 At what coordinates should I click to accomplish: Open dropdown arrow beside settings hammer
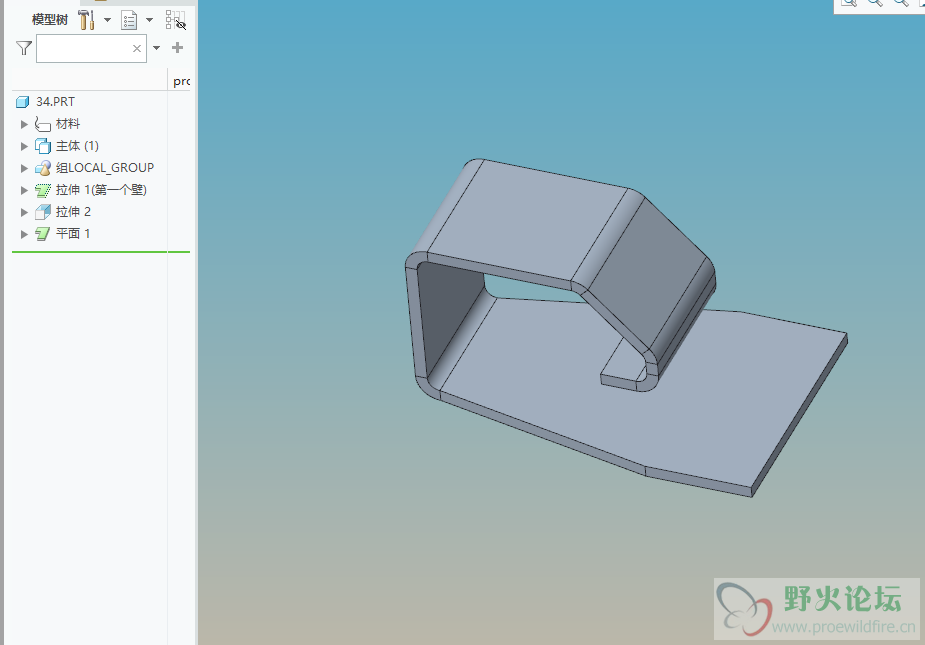coord(107,19)
